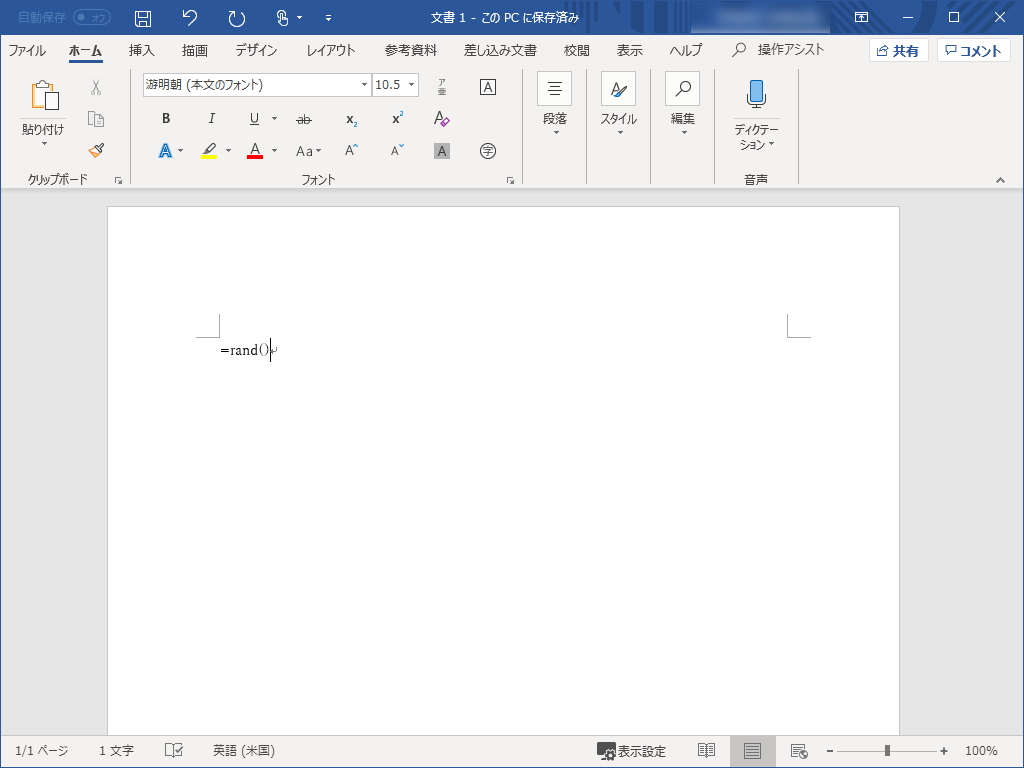Undo the last action
The image size is (1024, 768).
(x=189, y=18)
